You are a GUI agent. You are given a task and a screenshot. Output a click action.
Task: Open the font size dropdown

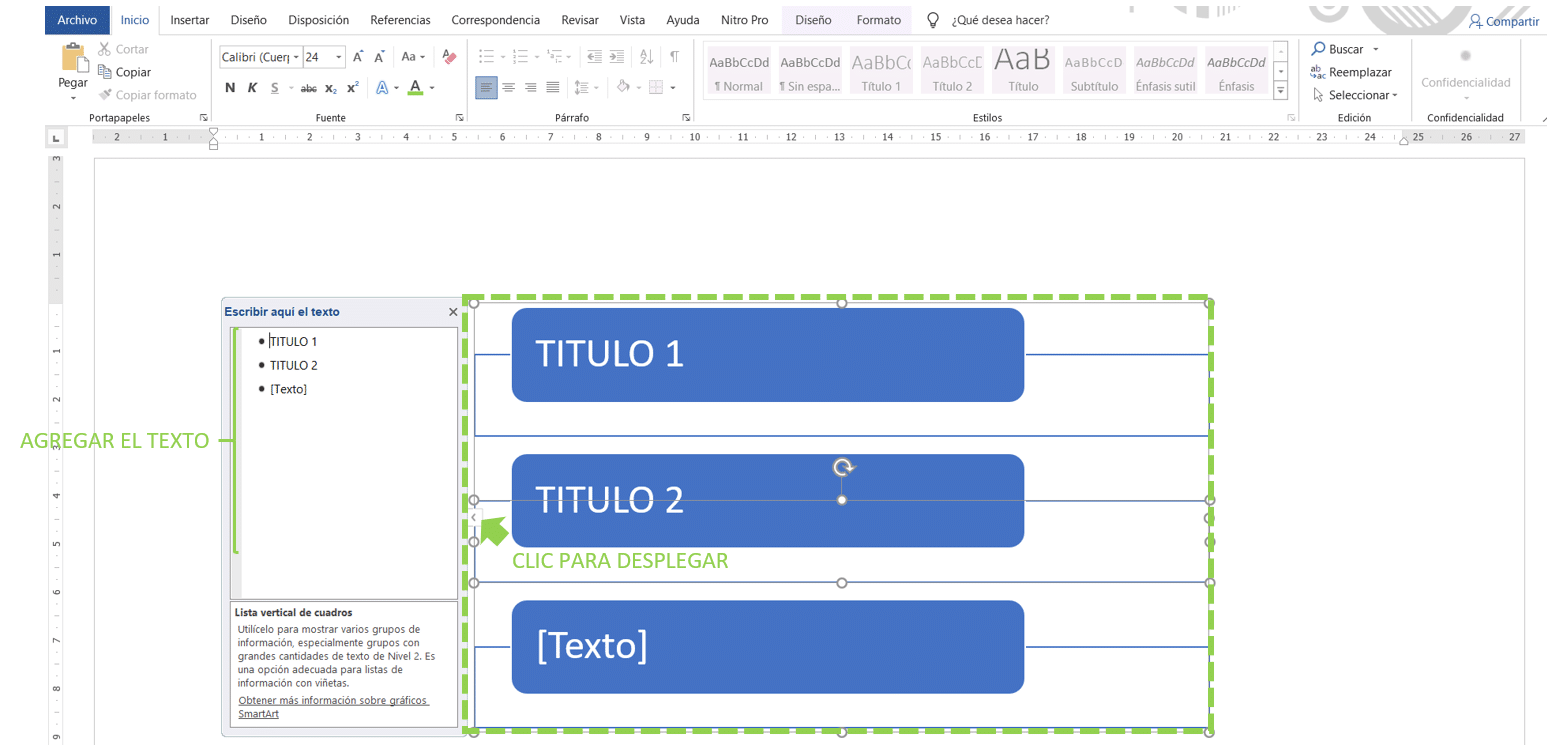click(x=340, y=57)
